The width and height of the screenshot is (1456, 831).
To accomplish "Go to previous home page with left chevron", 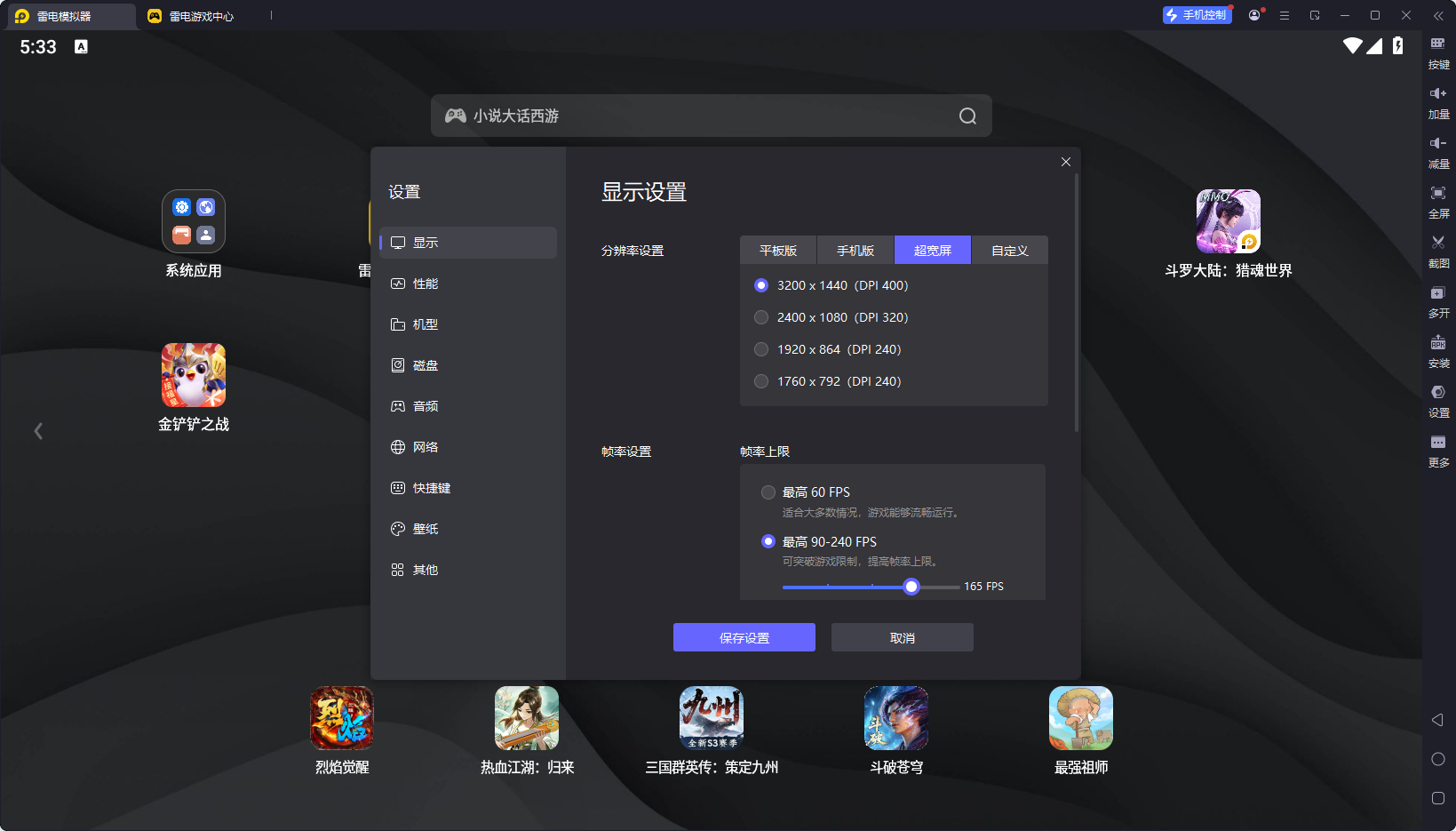I will (x=38, y=431).
